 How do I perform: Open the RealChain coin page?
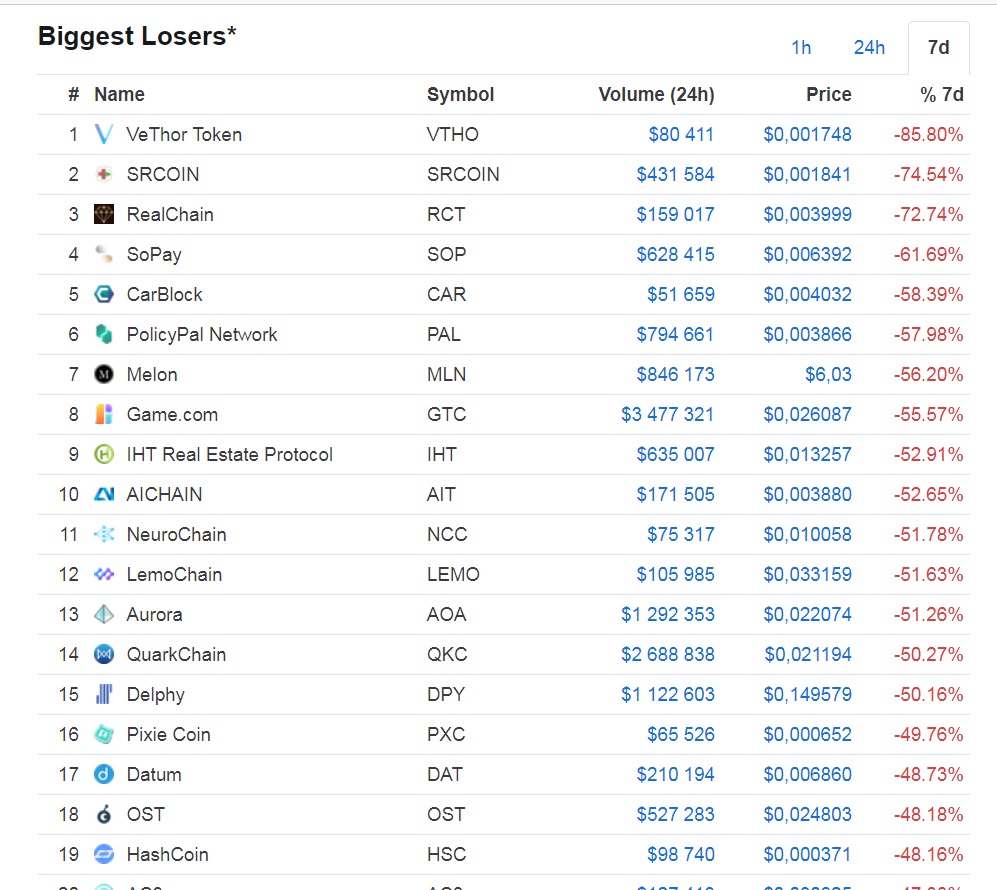pos(170,214)
